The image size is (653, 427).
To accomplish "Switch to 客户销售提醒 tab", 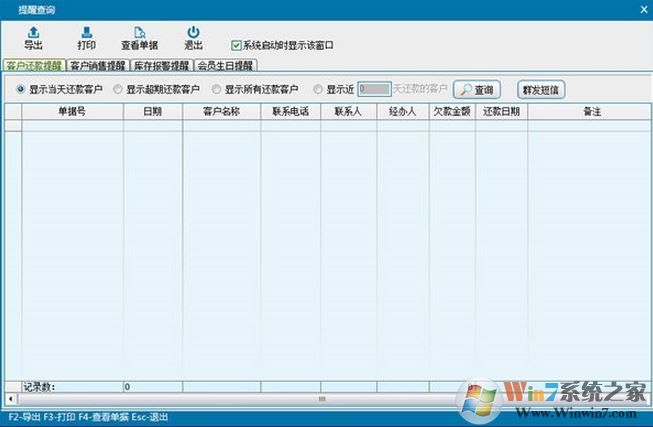I will [98, 65].
